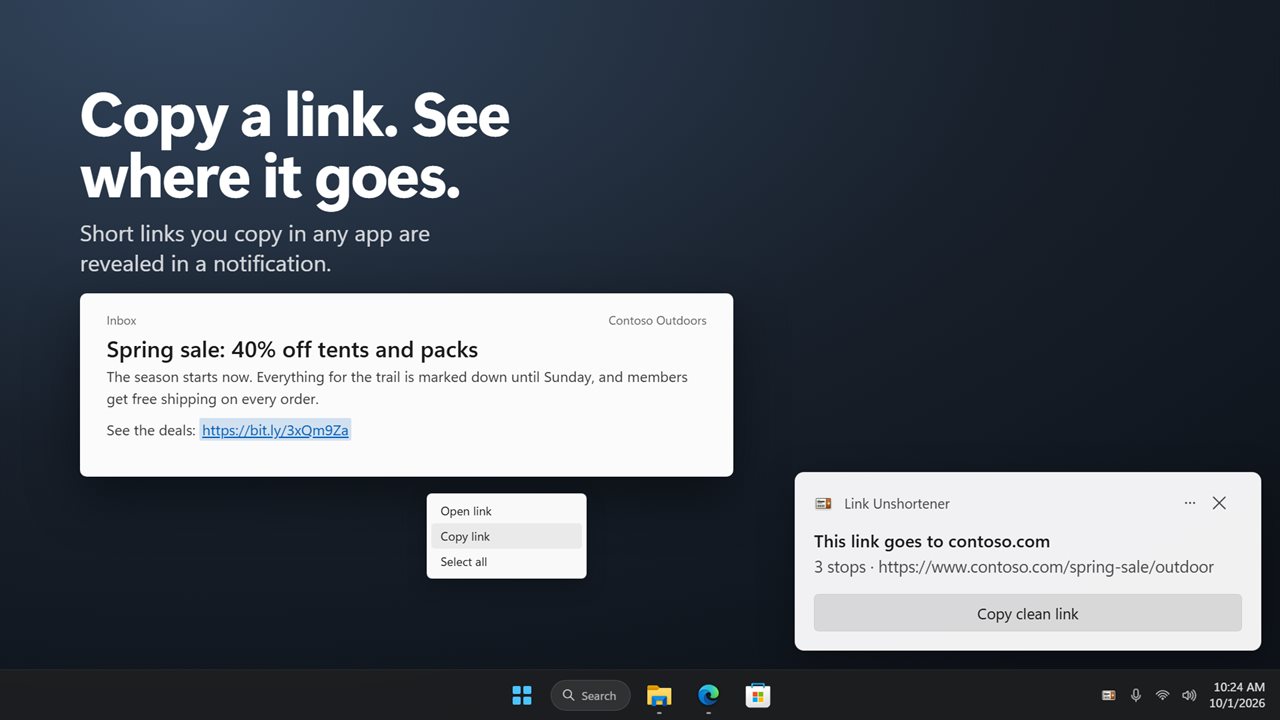Click the 'Link Unshortener' app name in the notification

pos(897,503)
